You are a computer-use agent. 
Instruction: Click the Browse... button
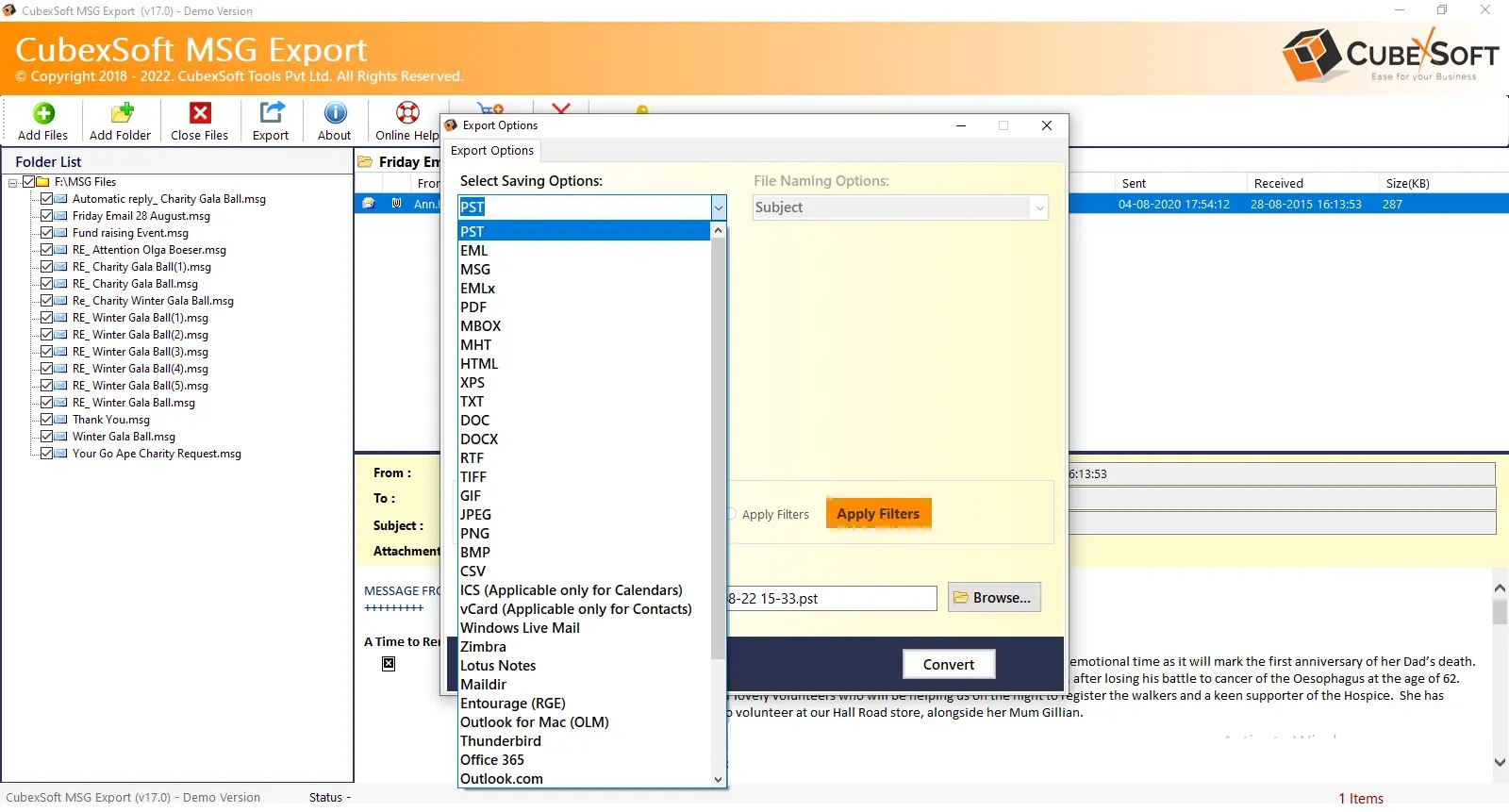click(994, 598)
